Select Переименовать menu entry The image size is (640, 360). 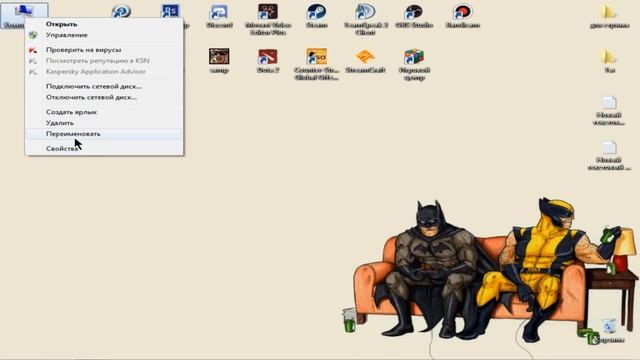coord(73,134)
